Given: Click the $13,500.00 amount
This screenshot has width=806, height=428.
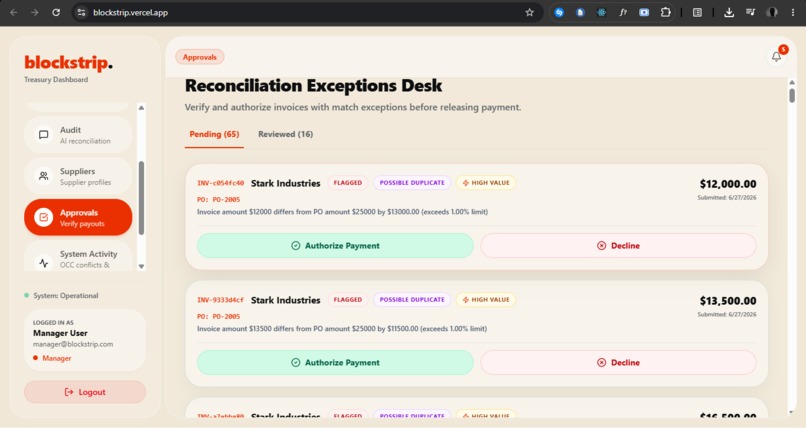Looking at the screenshot, I should [728, 301].
